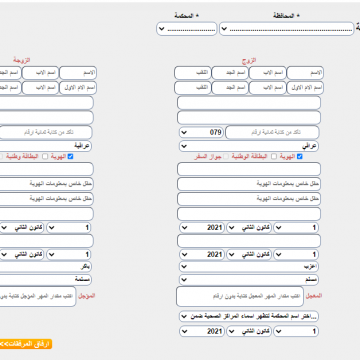The image size is (360, 360).
Task: Click wife's اسم الاب field in first name row
Action: [x=40, y=73]
